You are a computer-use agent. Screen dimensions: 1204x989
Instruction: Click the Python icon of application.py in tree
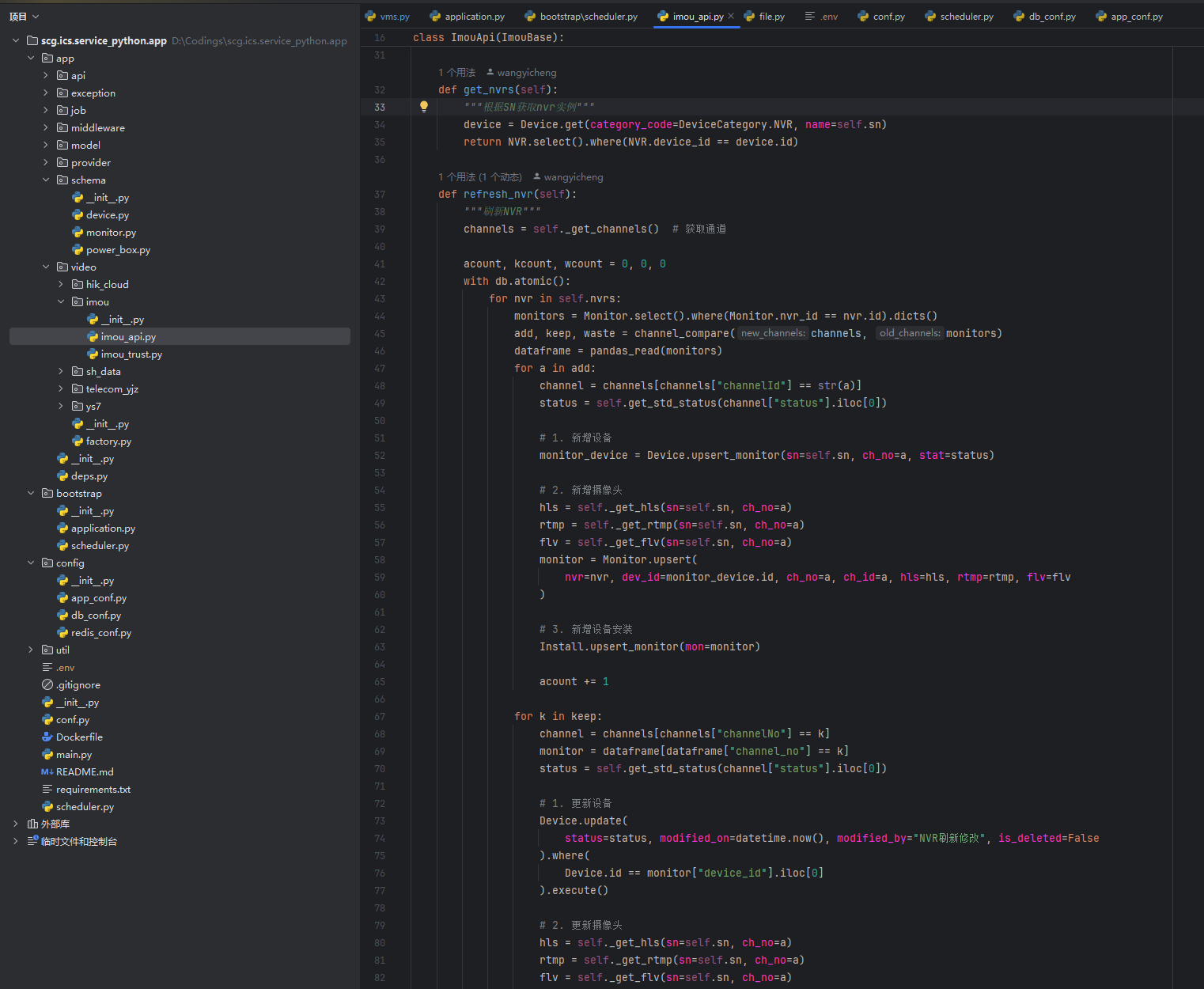click(62, 528)
